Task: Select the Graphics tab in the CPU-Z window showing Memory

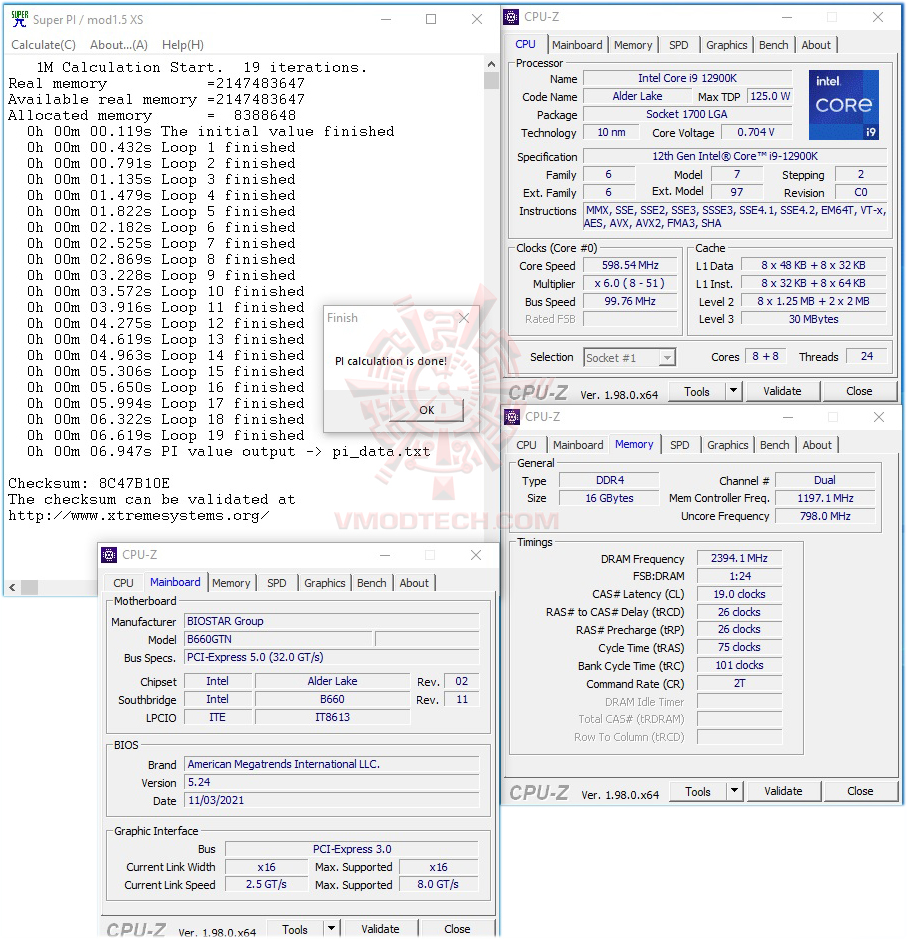Action: [727, 445]
